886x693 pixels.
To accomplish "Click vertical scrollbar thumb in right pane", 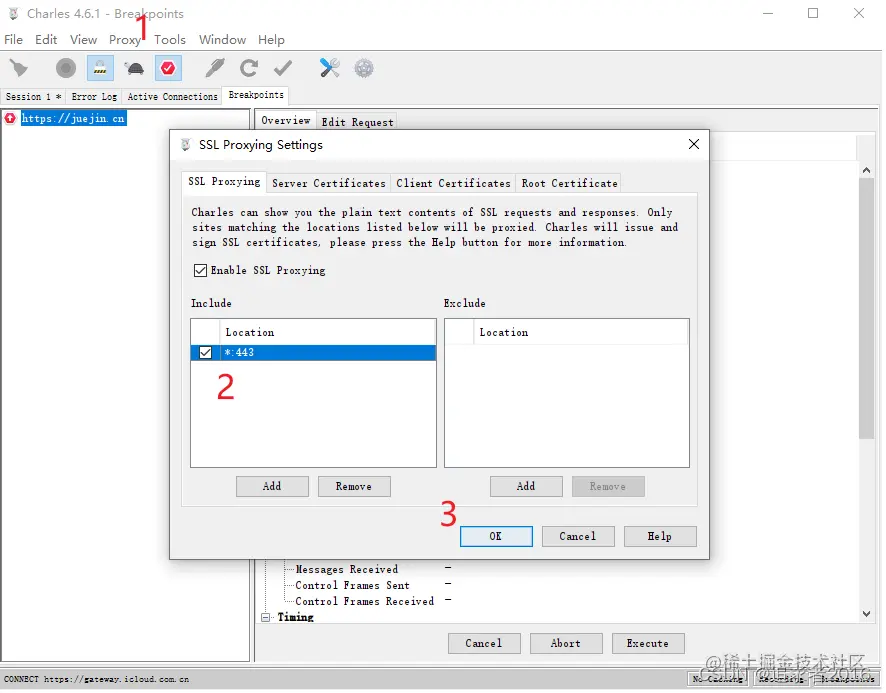I will click(x=866, y=308).
